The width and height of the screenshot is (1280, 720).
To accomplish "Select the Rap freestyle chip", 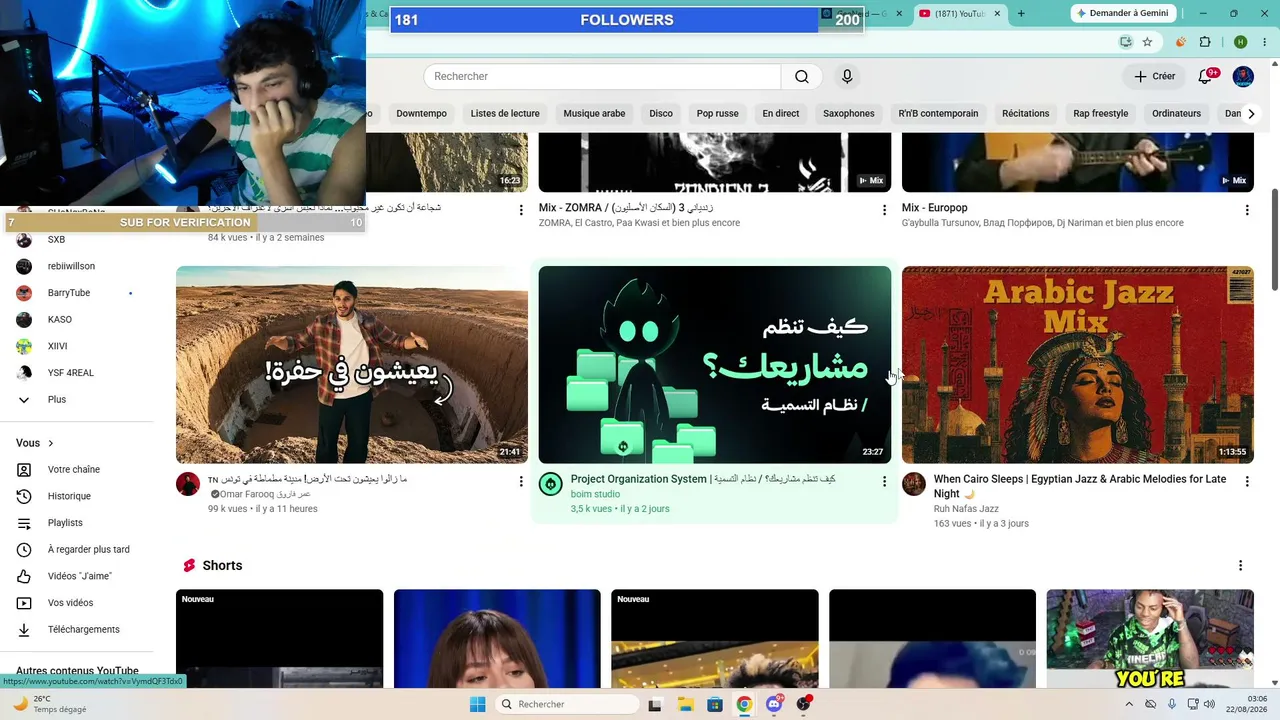I will point(1101,114).
